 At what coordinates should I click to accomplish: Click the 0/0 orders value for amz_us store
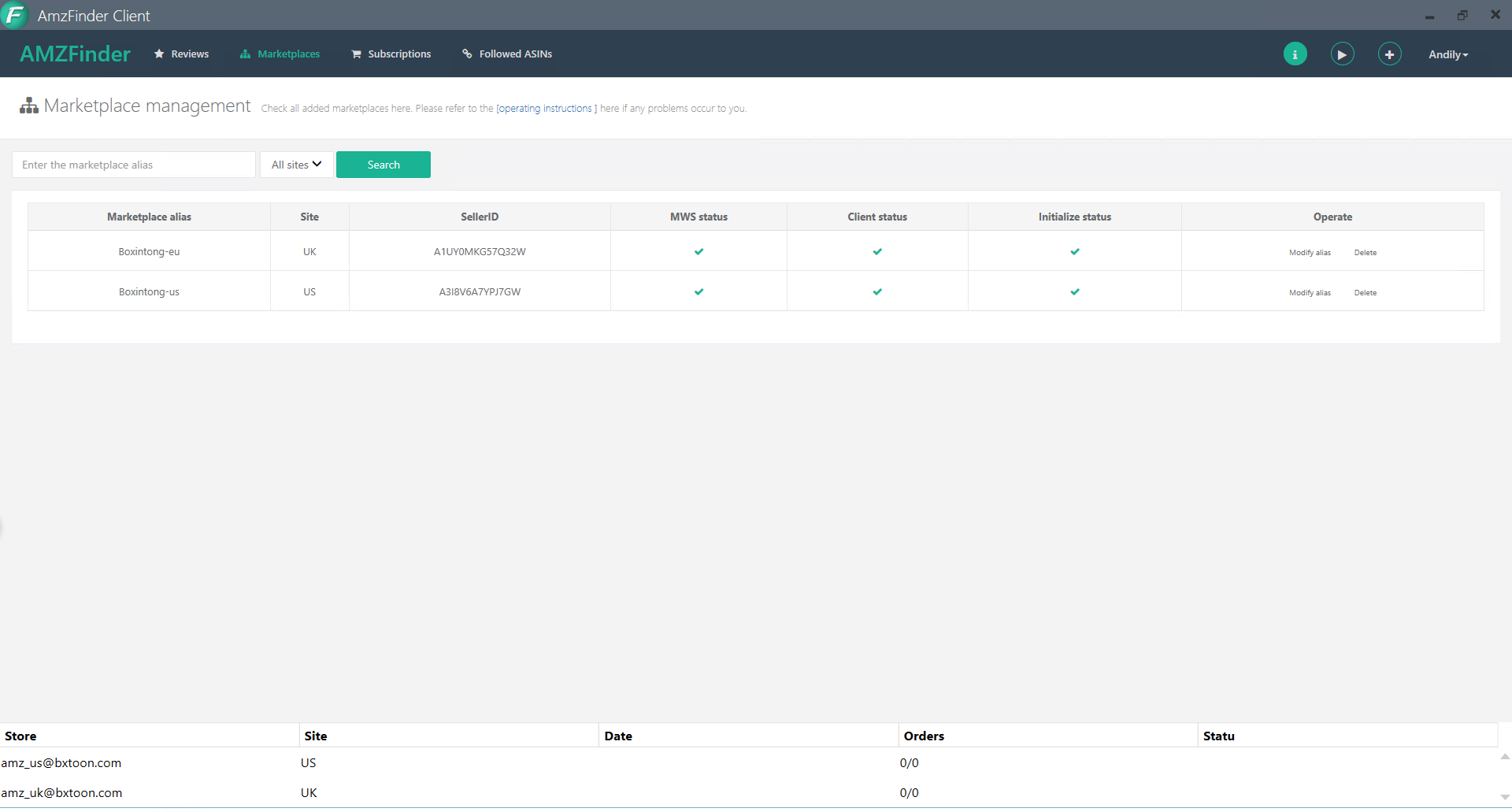tap(909, 763)
